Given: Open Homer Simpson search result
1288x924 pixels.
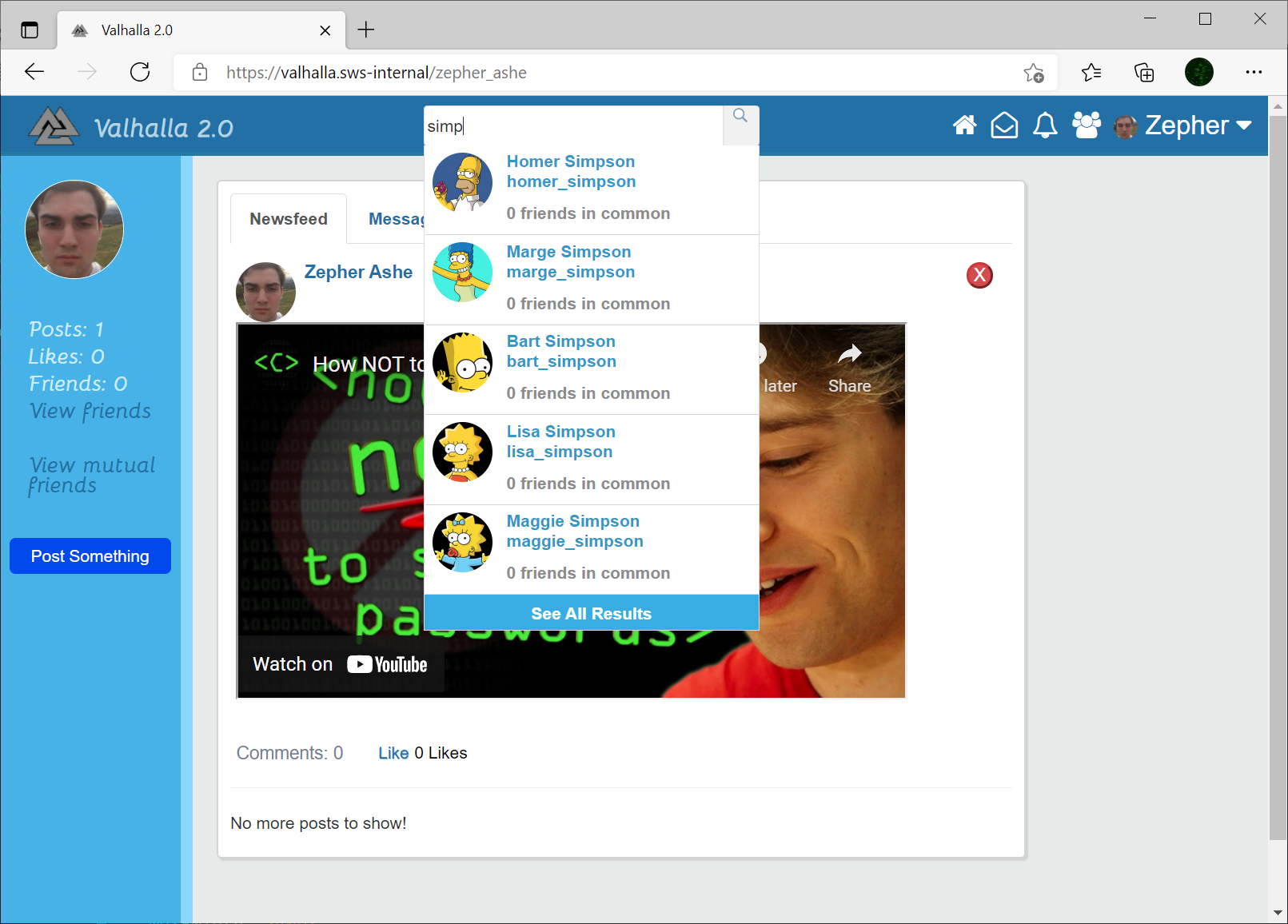Looking at the screenshot, I should 592,189.
